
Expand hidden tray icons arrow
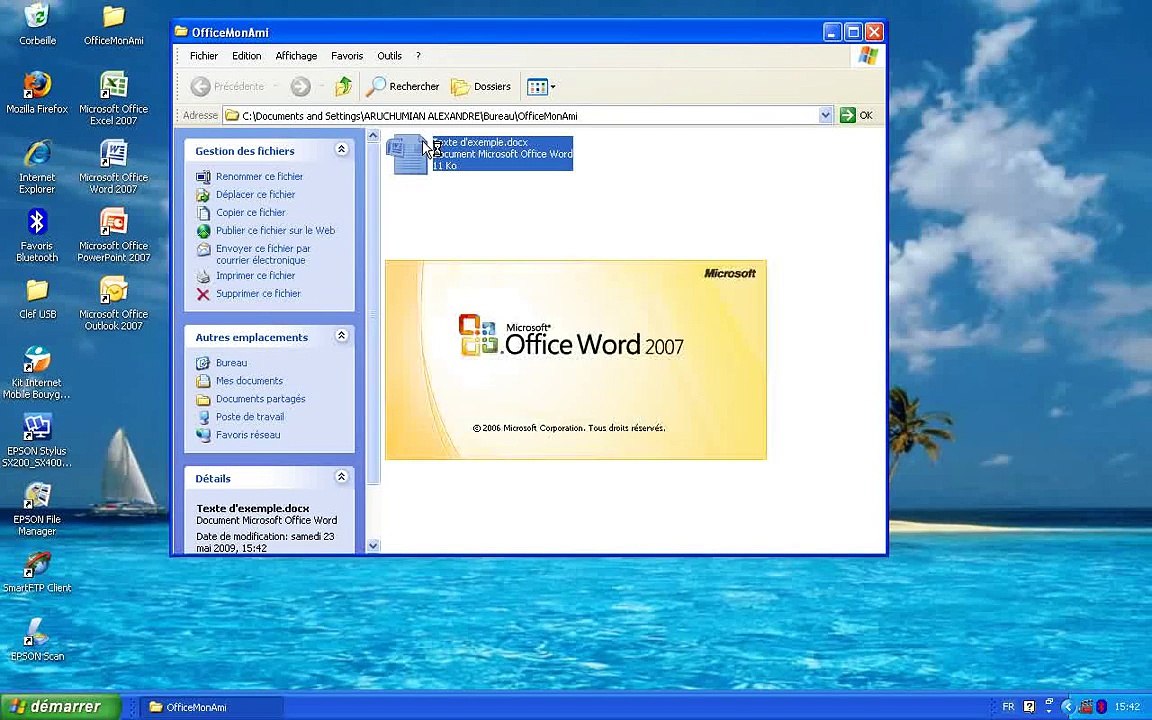point(1068,707)
